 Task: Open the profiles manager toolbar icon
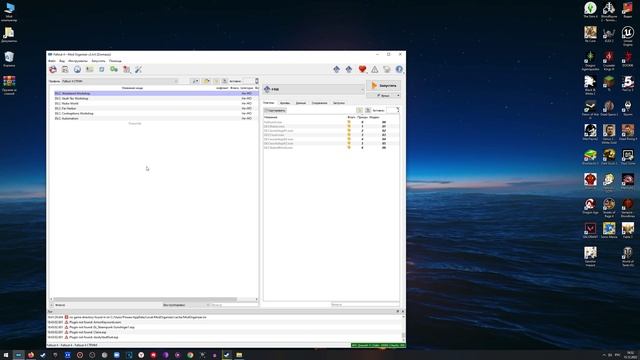click(89, 69)
